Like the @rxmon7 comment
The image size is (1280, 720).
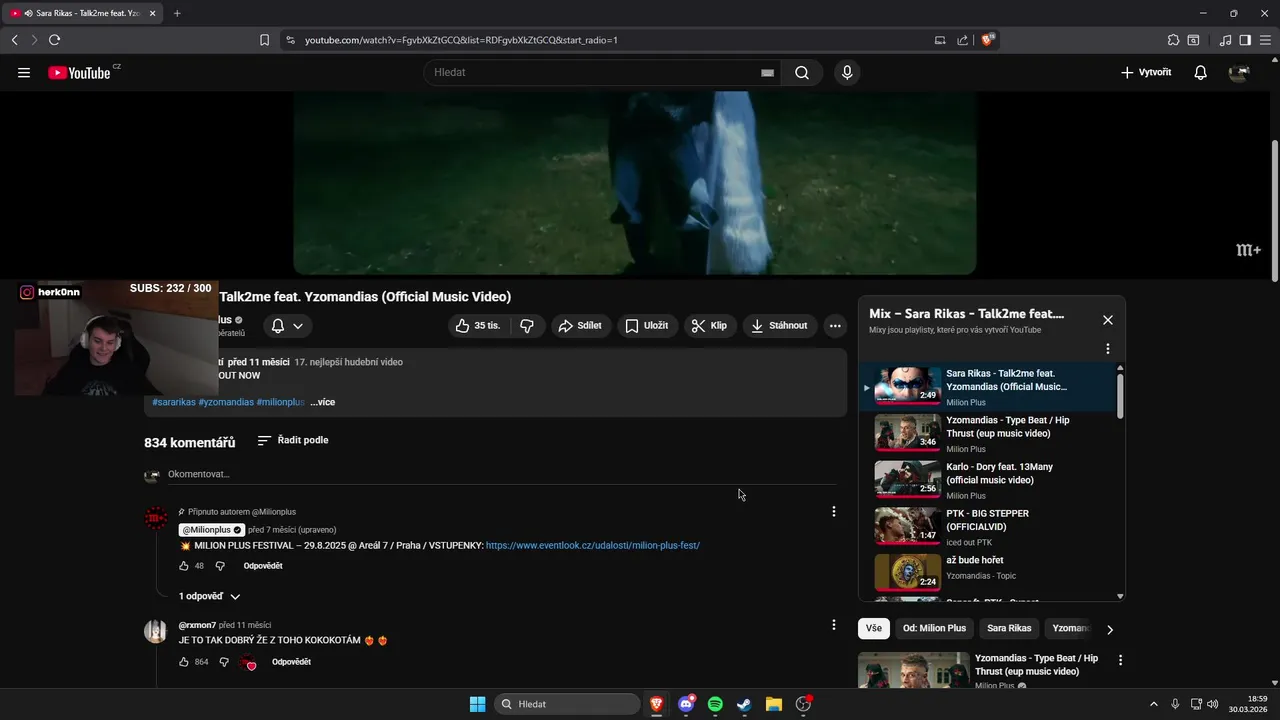point(184,662)
